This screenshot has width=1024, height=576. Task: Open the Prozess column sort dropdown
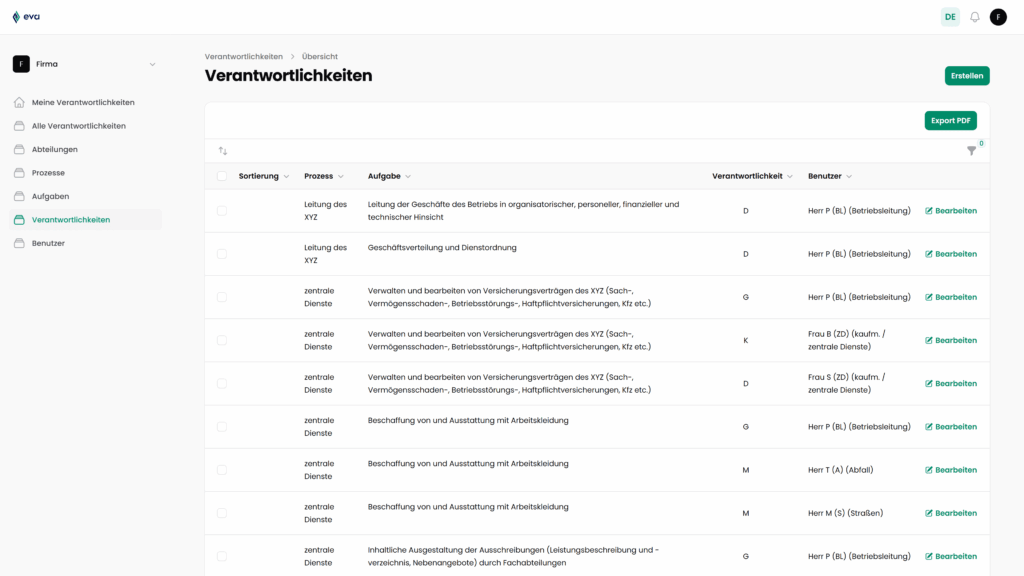(322, 175)
